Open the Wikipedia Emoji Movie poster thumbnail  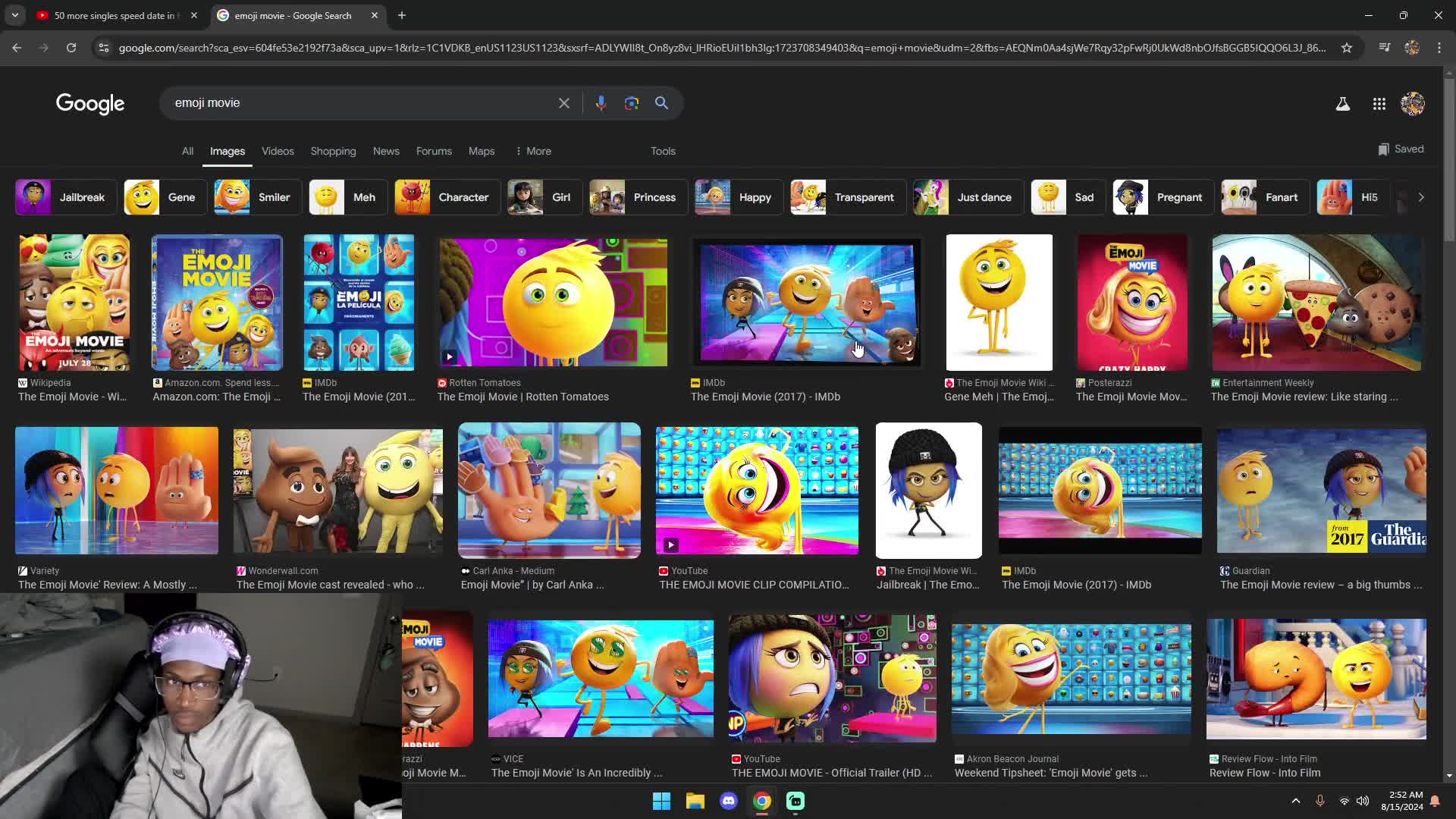74,302
